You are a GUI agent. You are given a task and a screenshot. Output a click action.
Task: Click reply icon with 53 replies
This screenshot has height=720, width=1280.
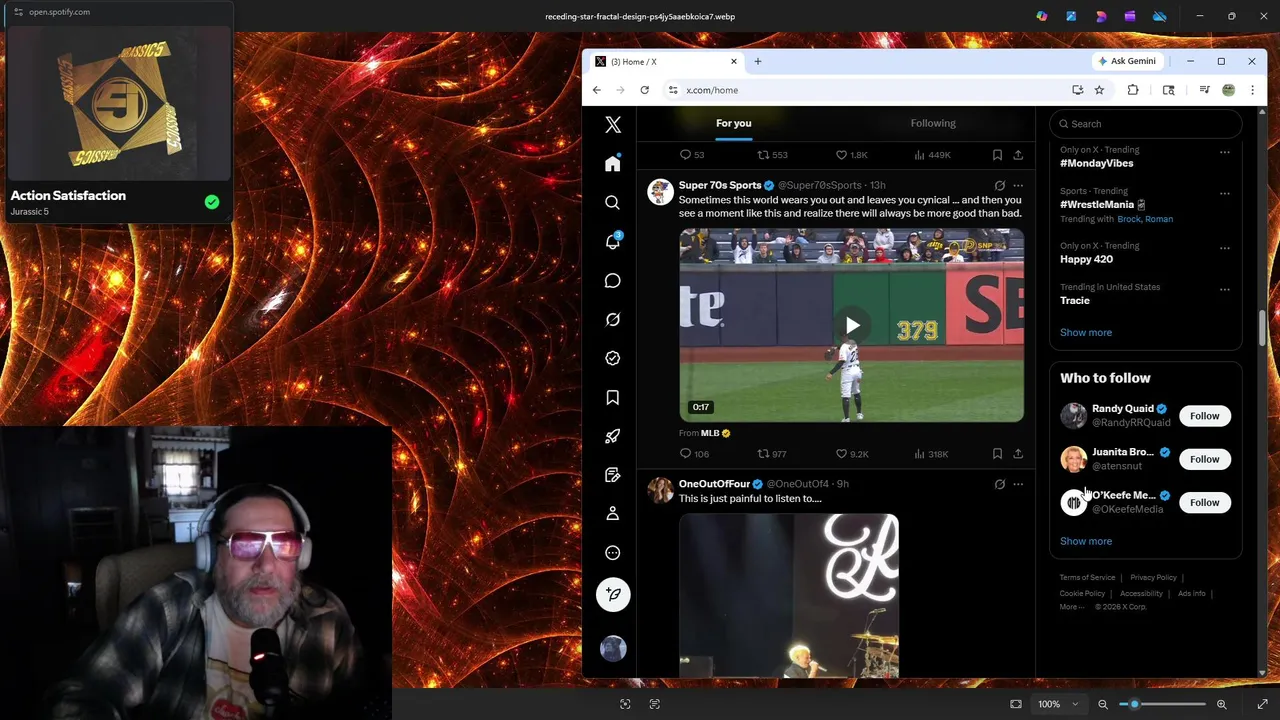[692, 155]
